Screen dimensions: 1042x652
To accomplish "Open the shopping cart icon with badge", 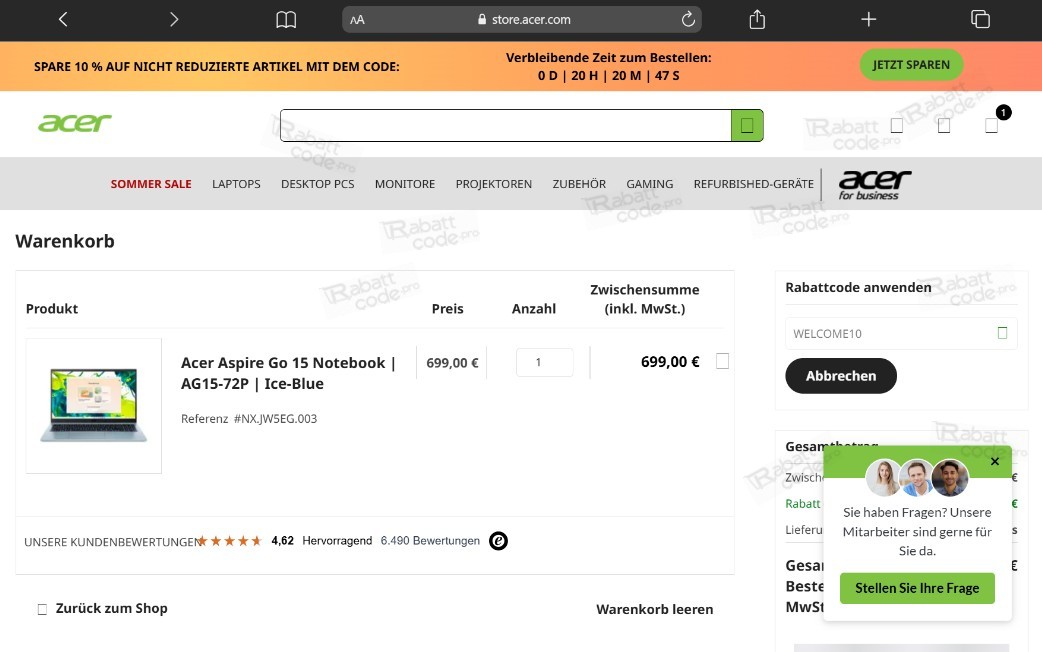I will tap(991, 125).
